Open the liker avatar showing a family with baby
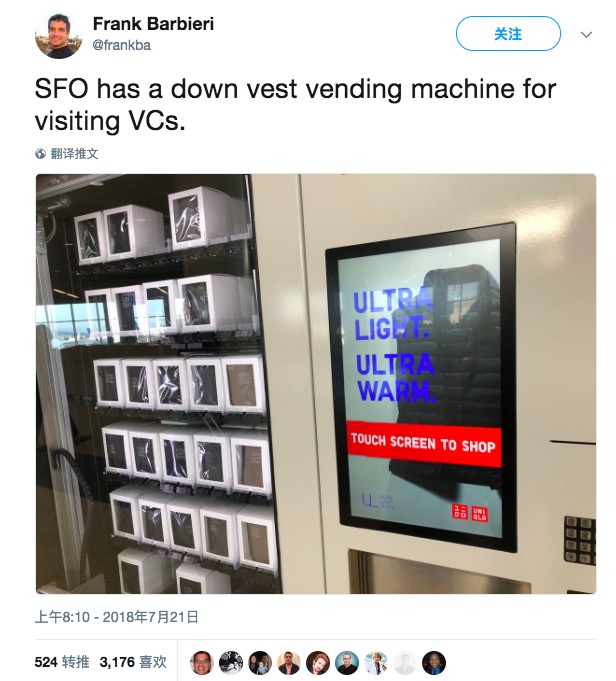 260,662
